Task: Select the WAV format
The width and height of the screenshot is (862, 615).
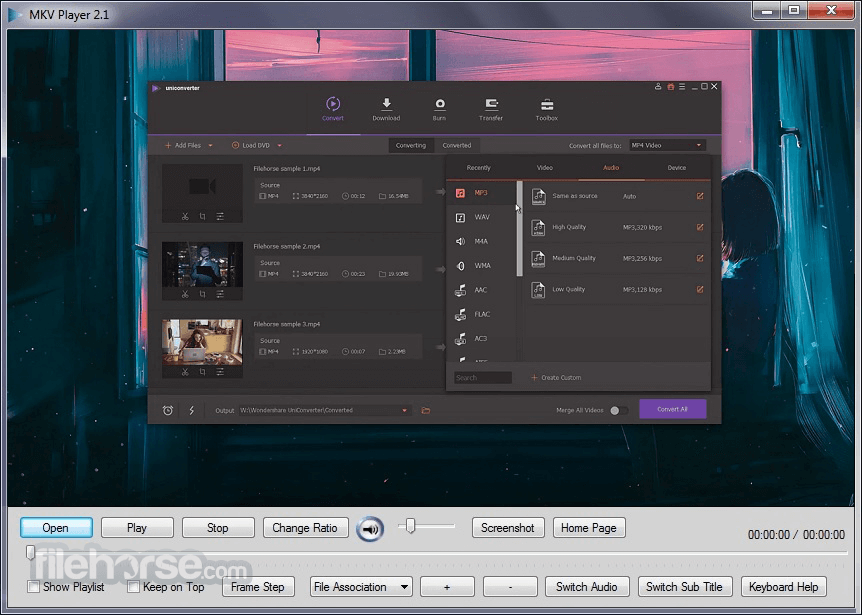Action: [x=480, y=217]
